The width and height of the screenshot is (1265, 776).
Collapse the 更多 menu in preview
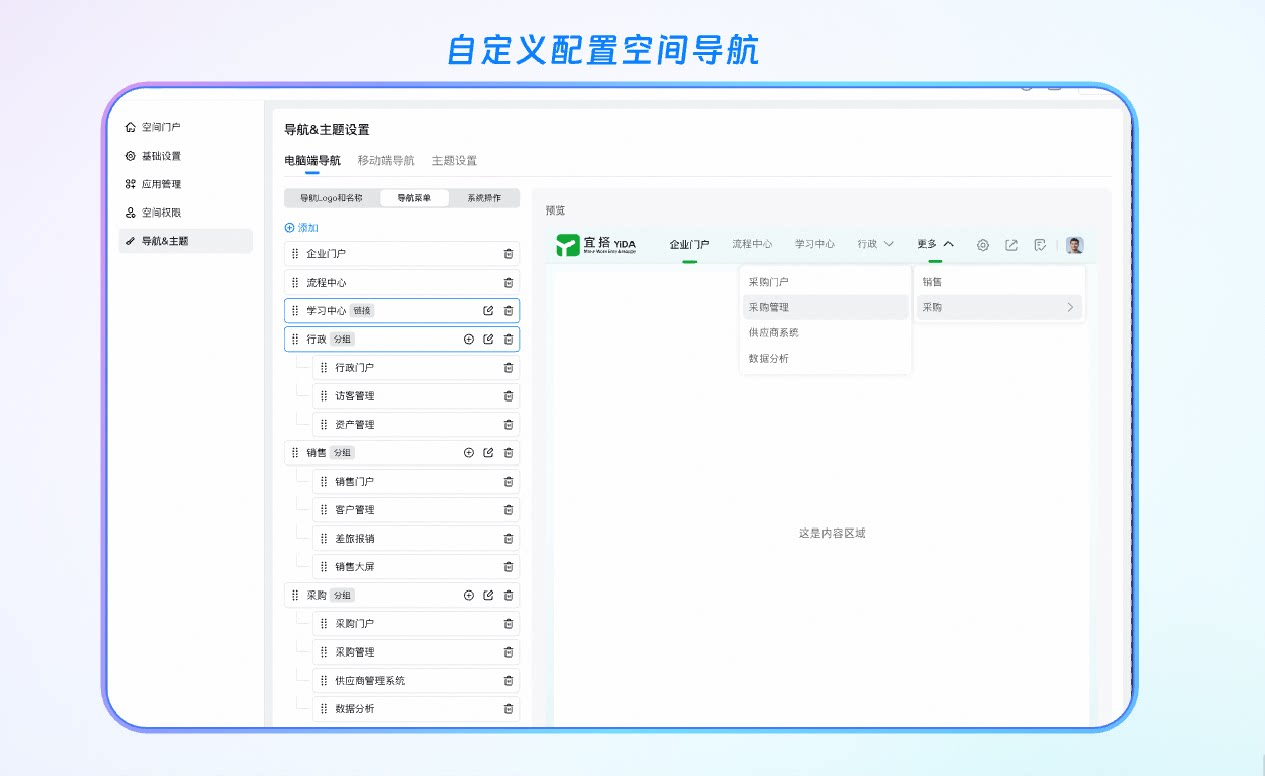point(935,244)
